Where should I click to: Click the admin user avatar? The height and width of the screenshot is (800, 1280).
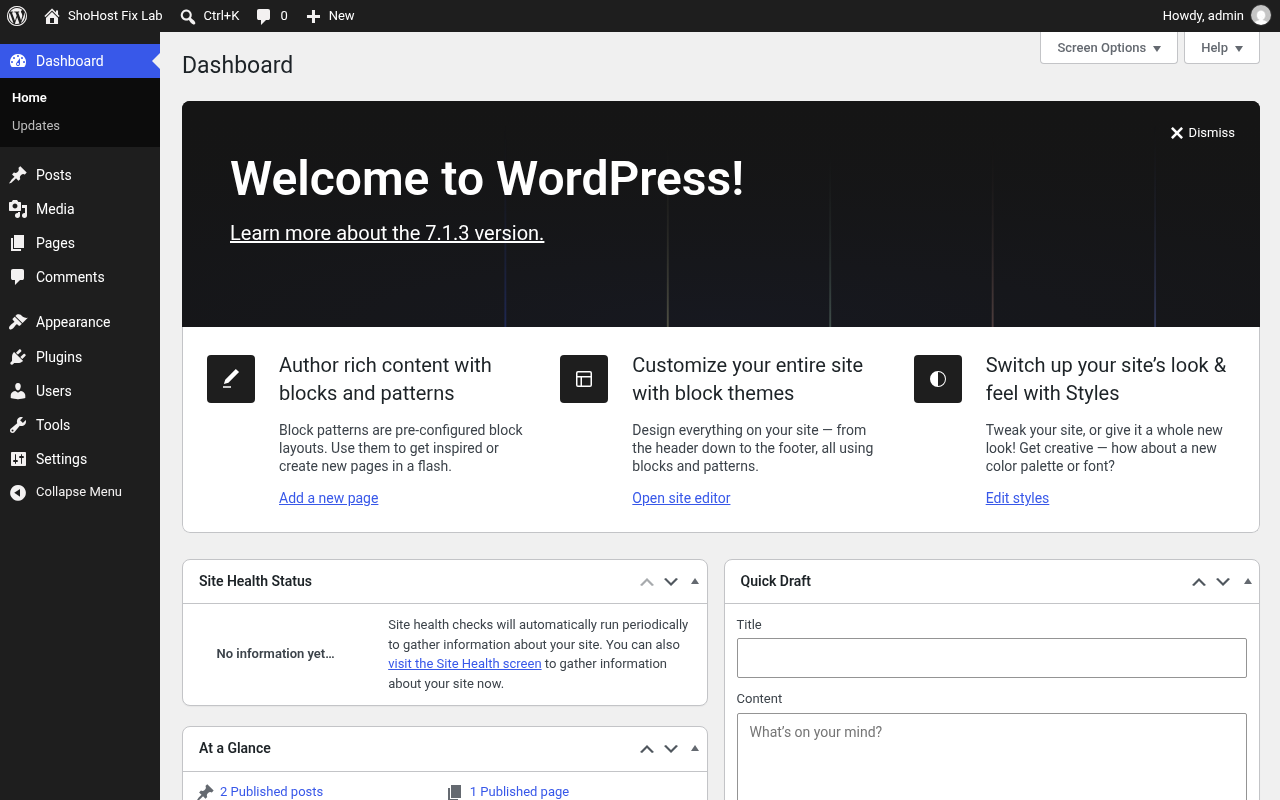click(x=1261, y=16)
